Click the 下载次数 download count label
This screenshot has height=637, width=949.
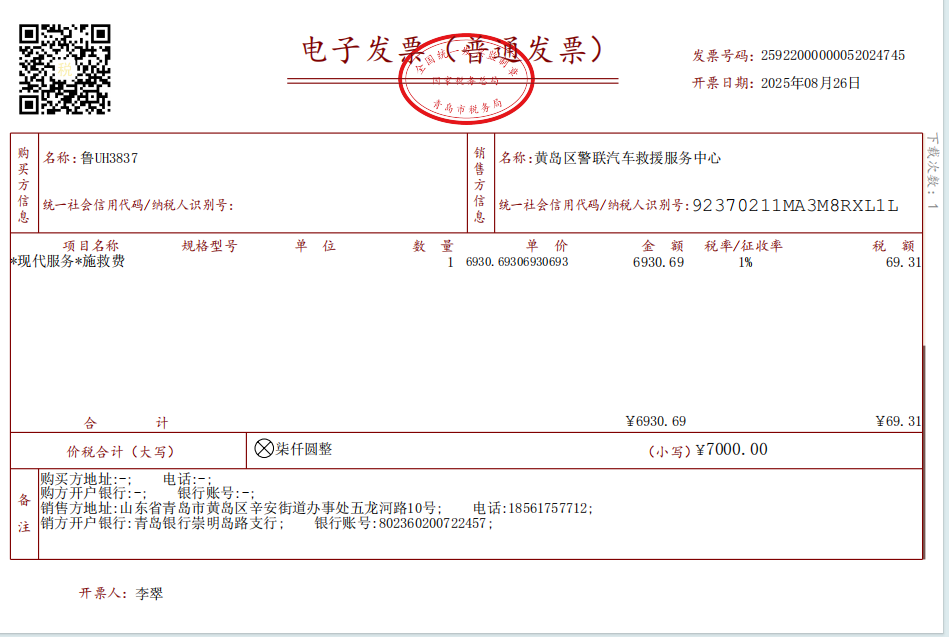tap(933, 172)
